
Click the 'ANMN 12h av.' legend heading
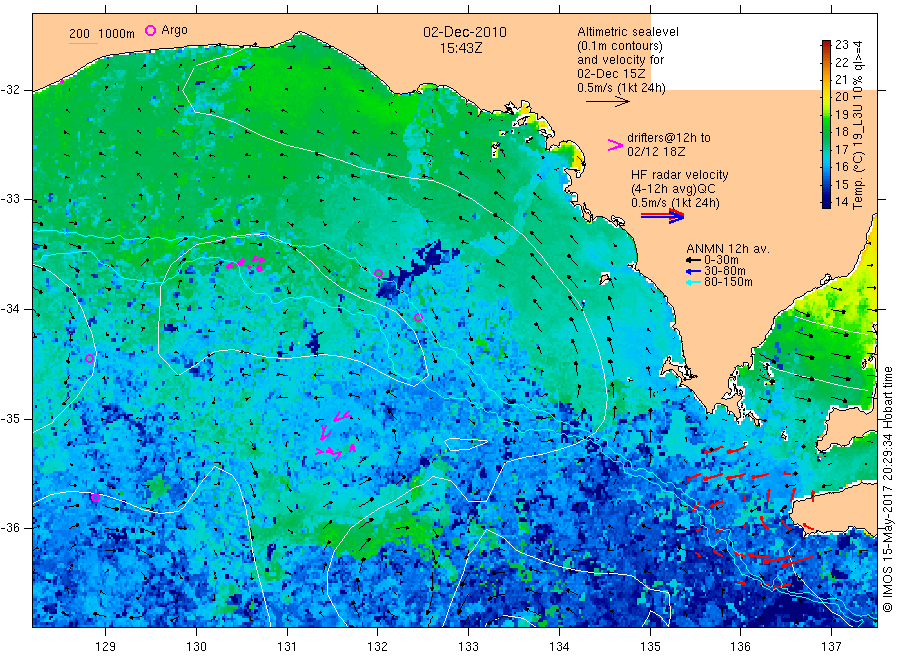click(728, 249)
